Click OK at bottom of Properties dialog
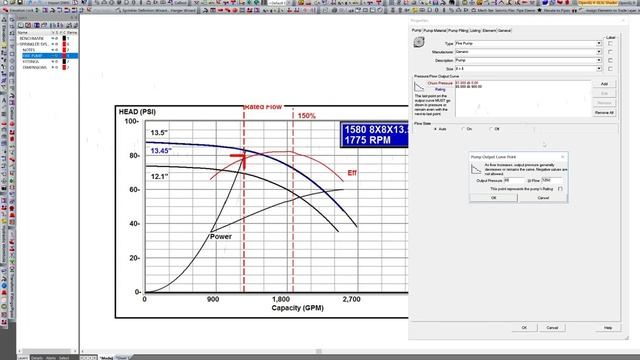The height and width of the screenshot is (360, 640). click(524, 327)
